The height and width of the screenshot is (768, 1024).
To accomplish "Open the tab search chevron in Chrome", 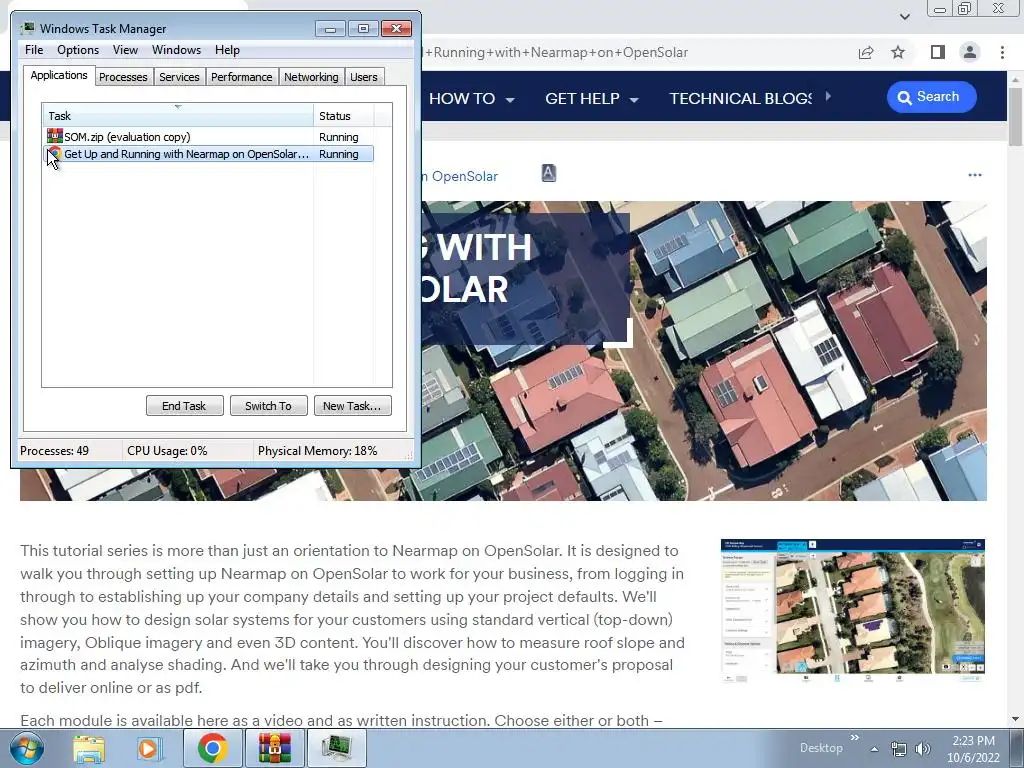I will click(x=904, y=16).
